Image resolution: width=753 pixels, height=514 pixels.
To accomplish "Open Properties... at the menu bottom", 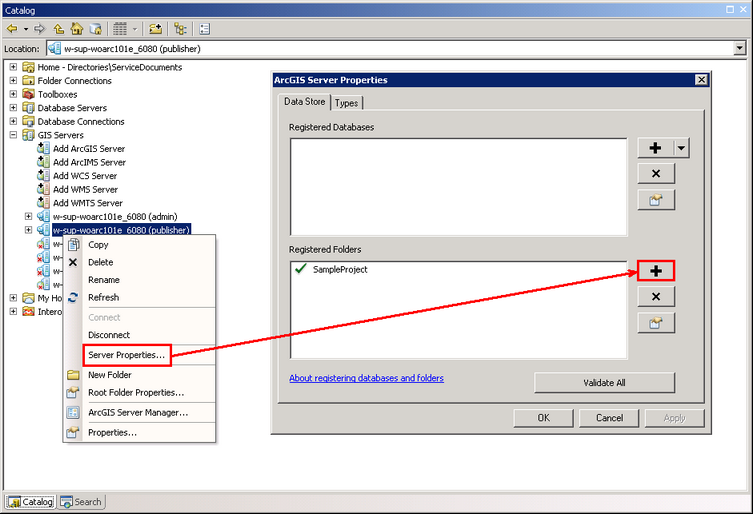I will click(139, 432).
